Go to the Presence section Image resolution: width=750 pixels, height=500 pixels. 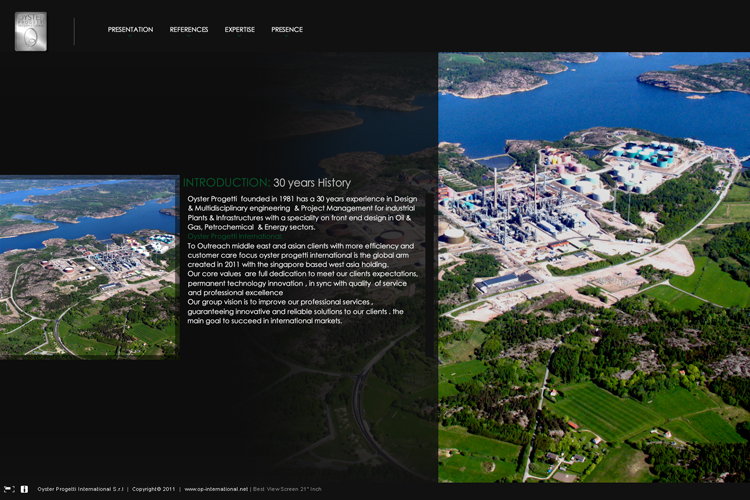point(287,30)
